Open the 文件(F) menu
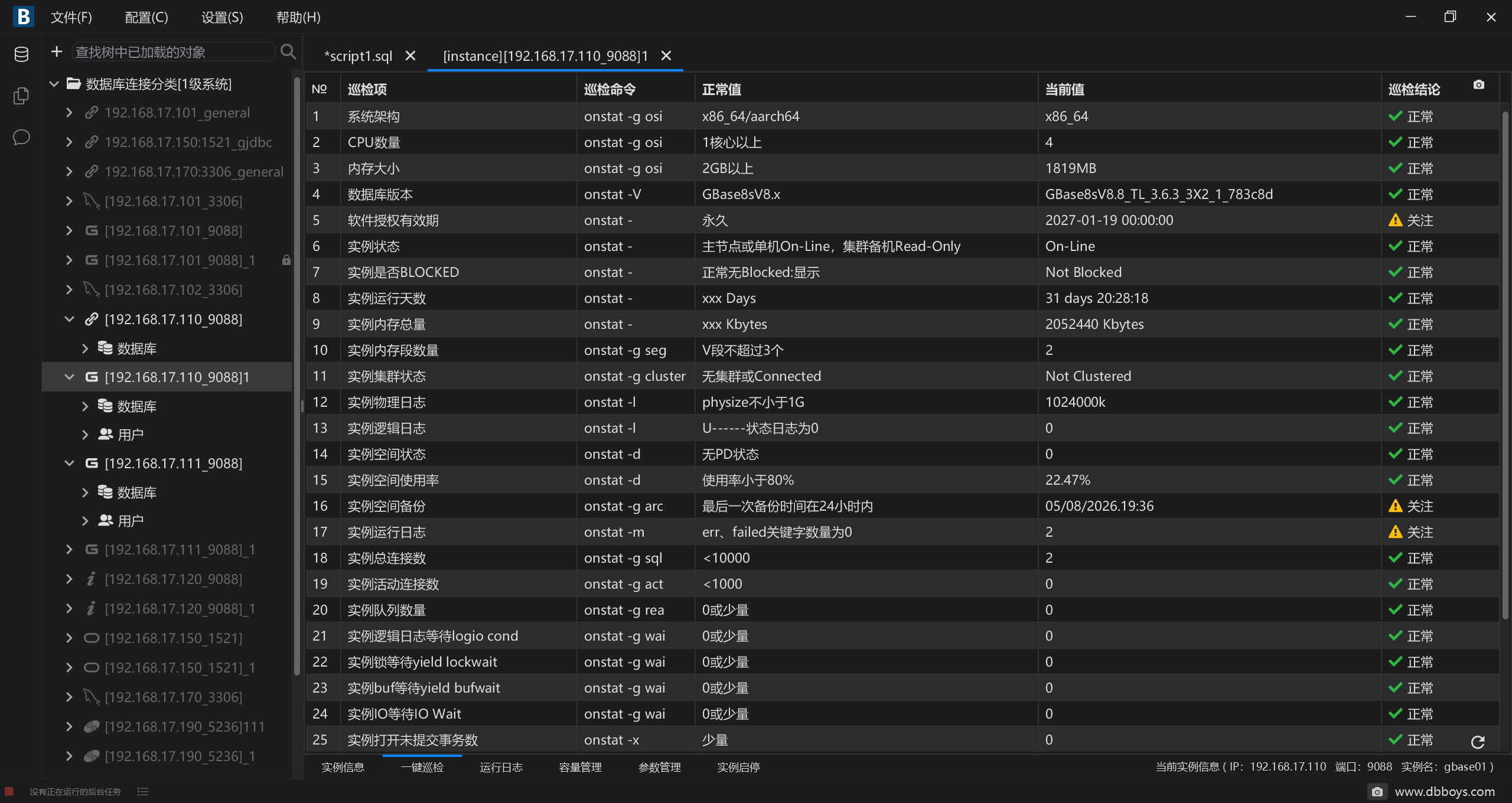 click(x=71, y=17)
